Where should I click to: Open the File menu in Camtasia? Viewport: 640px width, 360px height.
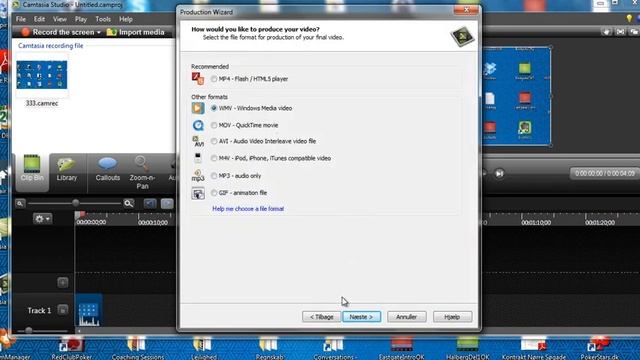click(21, 19)
